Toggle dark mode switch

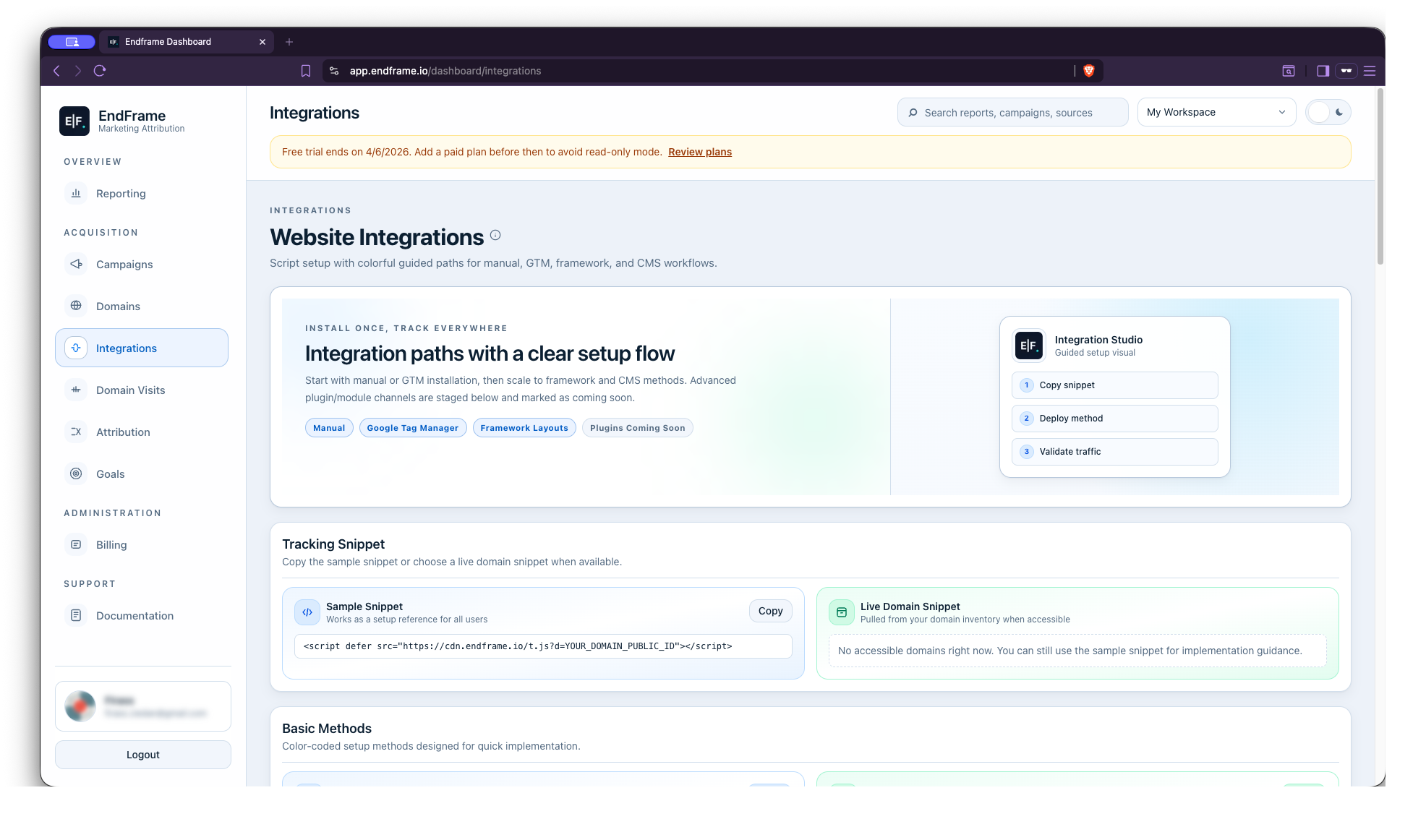1328,112
